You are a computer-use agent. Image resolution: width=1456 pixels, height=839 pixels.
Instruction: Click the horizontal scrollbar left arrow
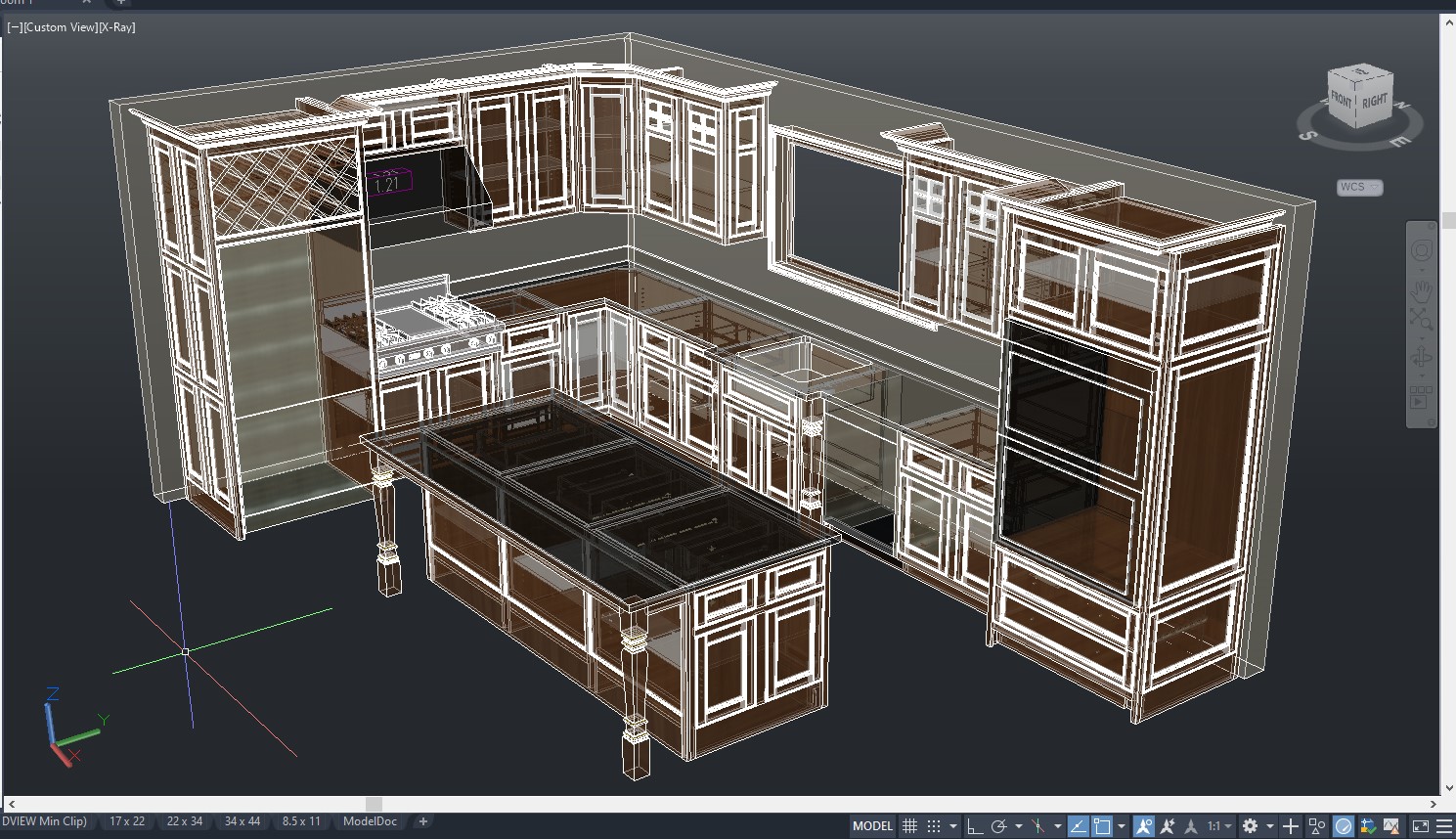(11, 804)
